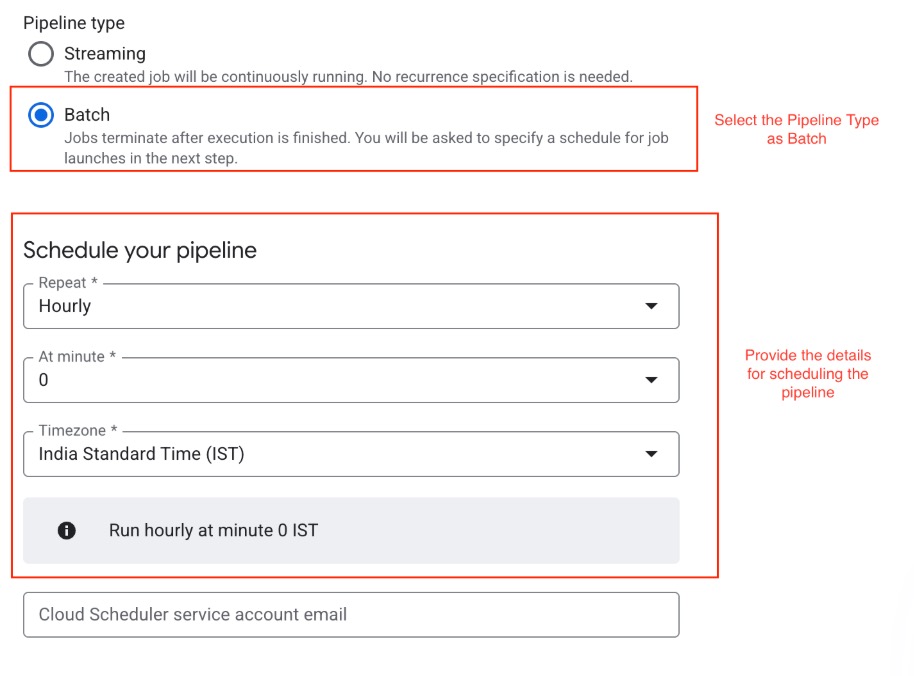Select the Streaming radio button
914x676 pixels.
click(x=41, y=54)
